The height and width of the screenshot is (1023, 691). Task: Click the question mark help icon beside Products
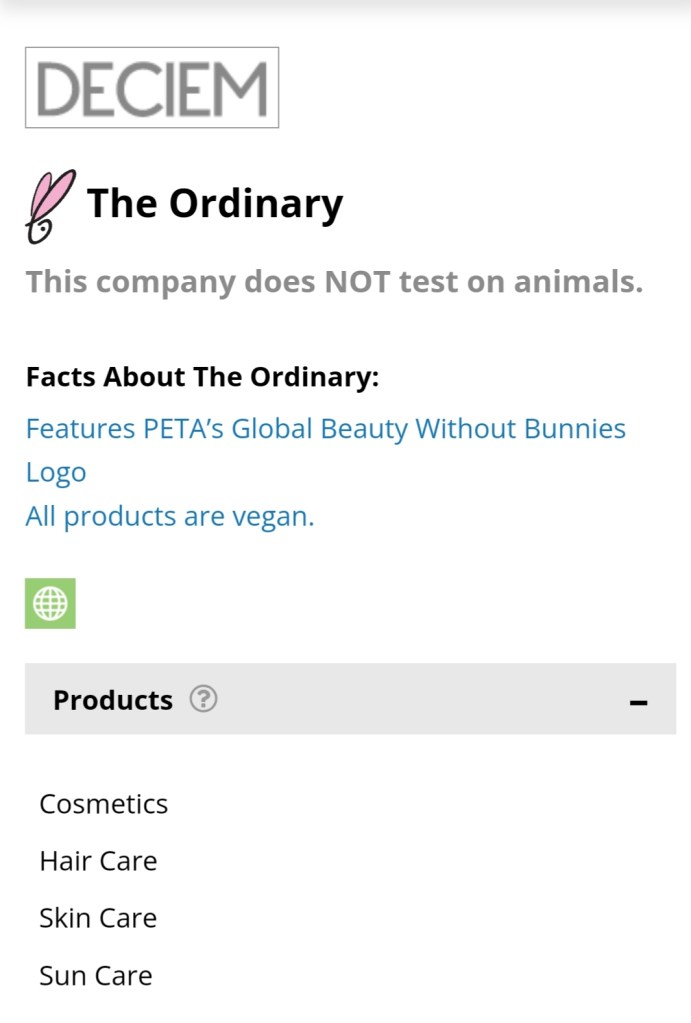click(203, 699)
